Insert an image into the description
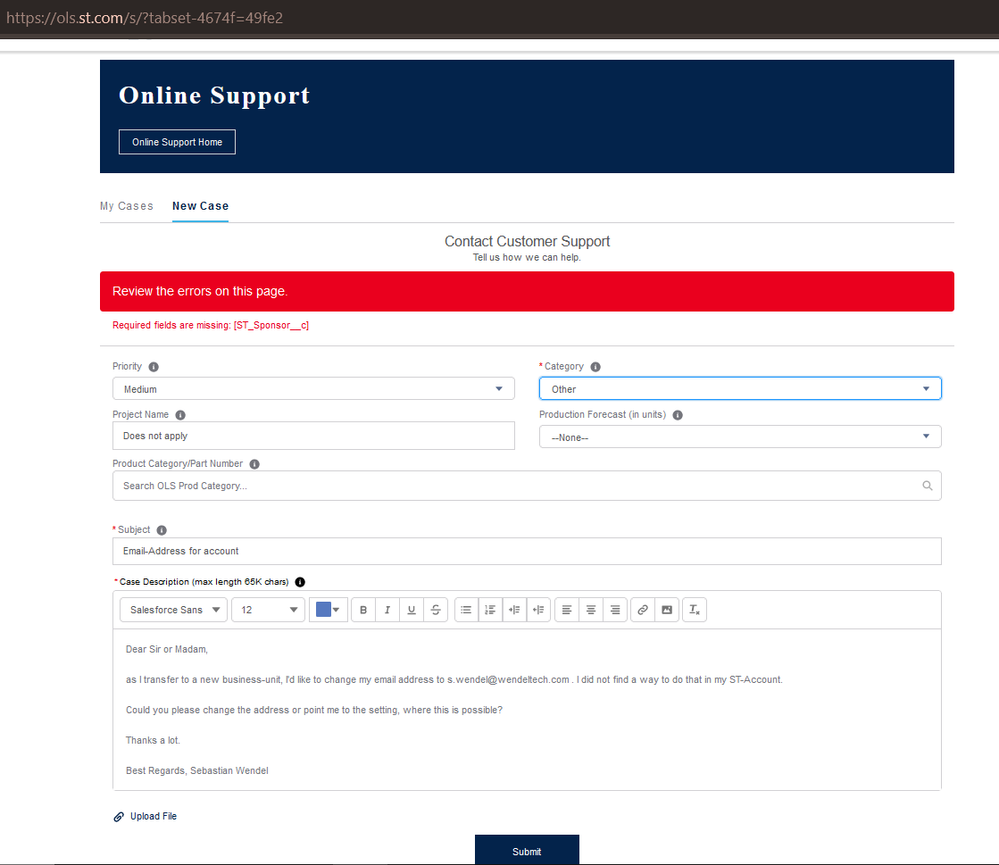Viewport: 999px width, 865px height. tap(667, 610)
